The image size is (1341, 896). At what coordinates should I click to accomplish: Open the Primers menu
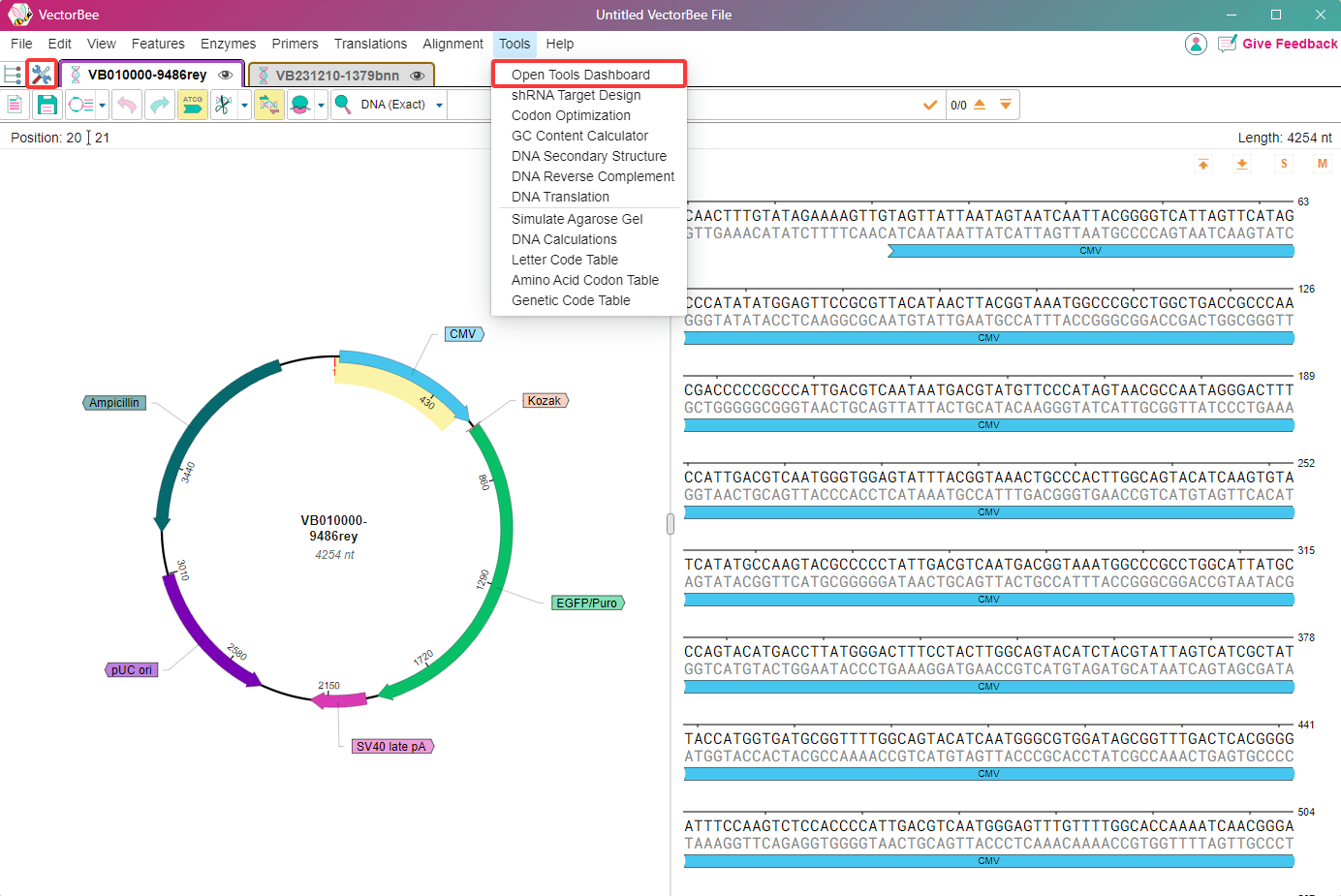tap(296, 44)
